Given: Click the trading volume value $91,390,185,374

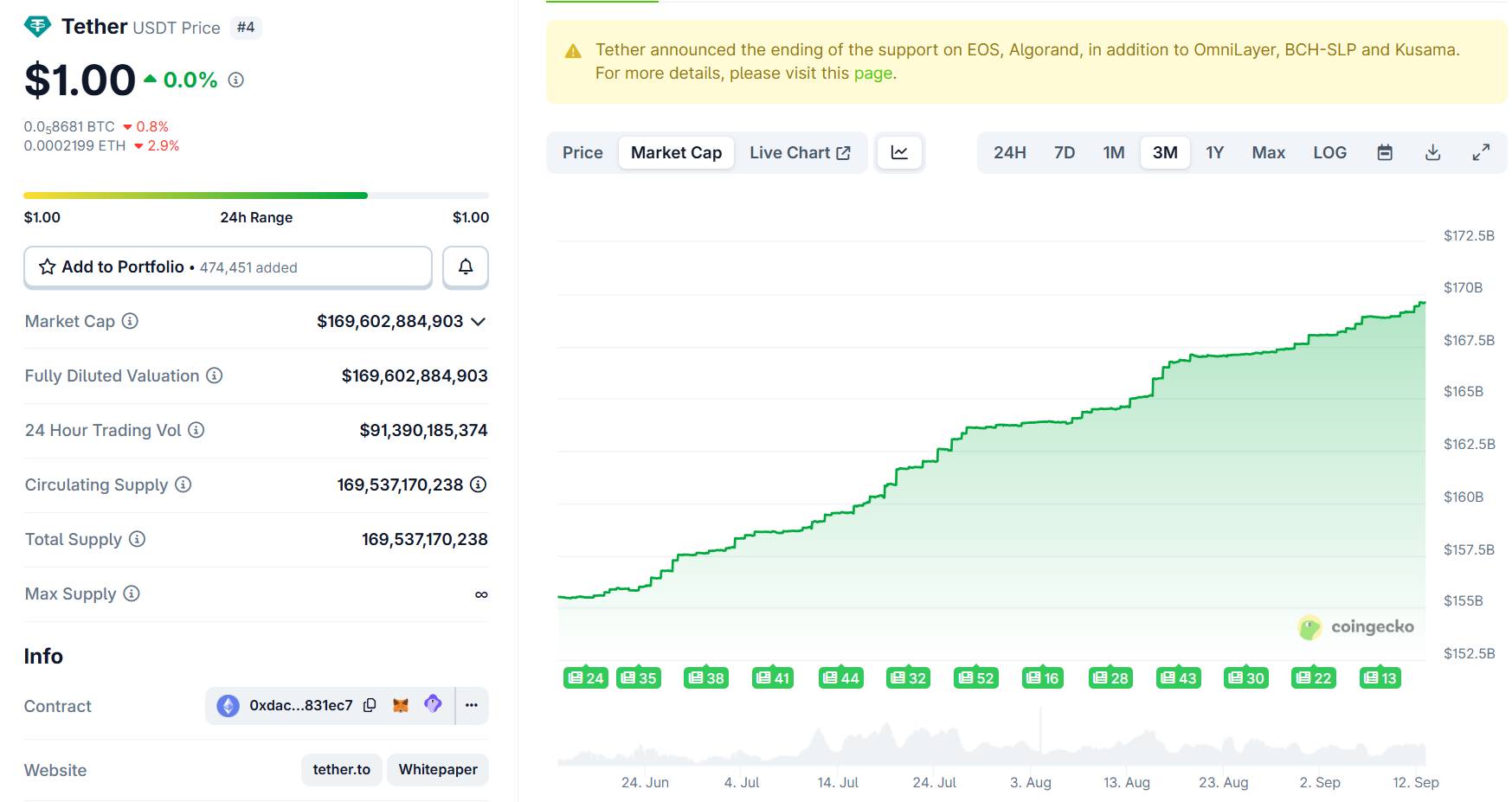Looking at the screenshot, I should [x=423, y=430].
